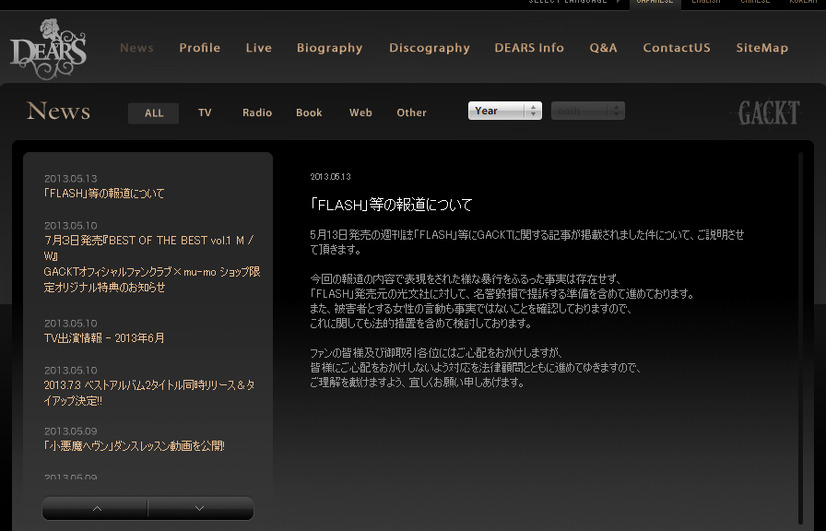The width and height of the screenshot is (826, 531).
Task: Open the Discography section
Action: [x=429, y=48]
